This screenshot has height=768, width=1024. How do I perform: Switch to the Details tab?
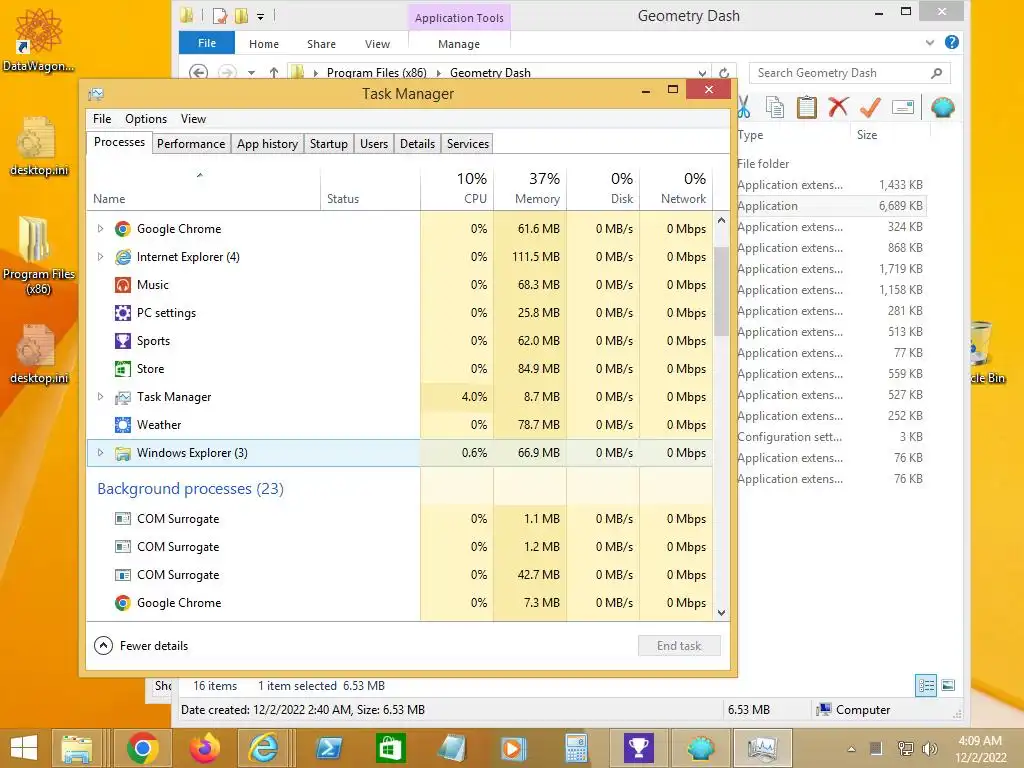click(x=417, y=144)
